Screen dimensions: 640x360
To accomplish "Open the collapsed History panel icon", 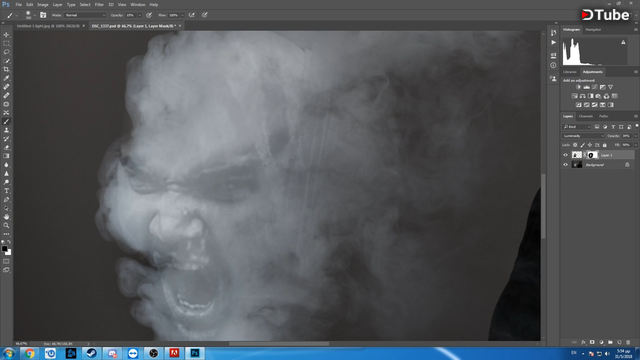I will point(553,33).
